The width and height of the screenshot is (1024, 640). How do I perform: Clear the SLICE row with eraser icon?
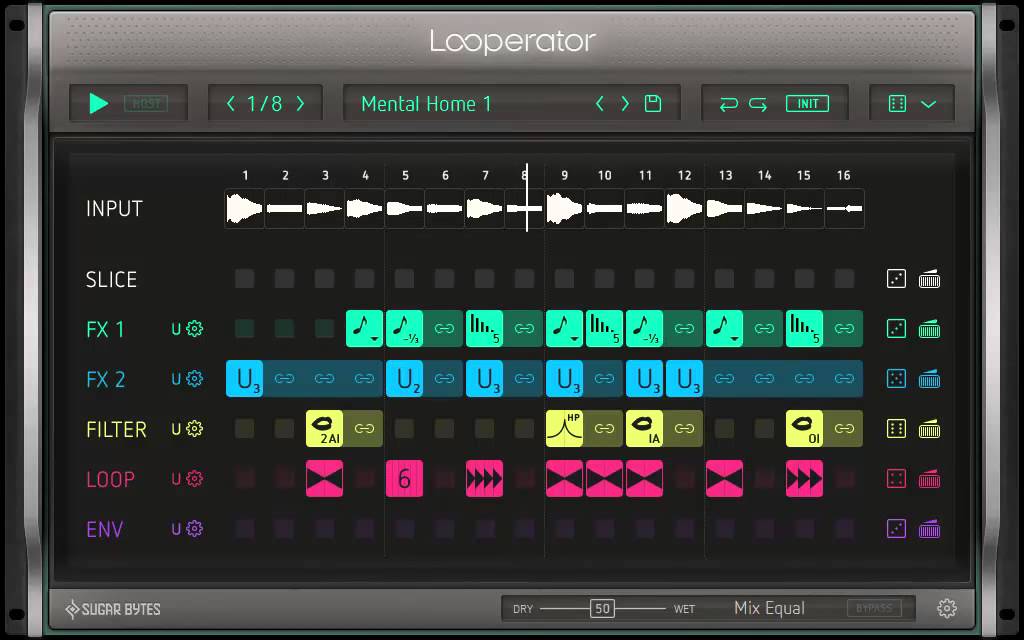[x=929, y=279]
